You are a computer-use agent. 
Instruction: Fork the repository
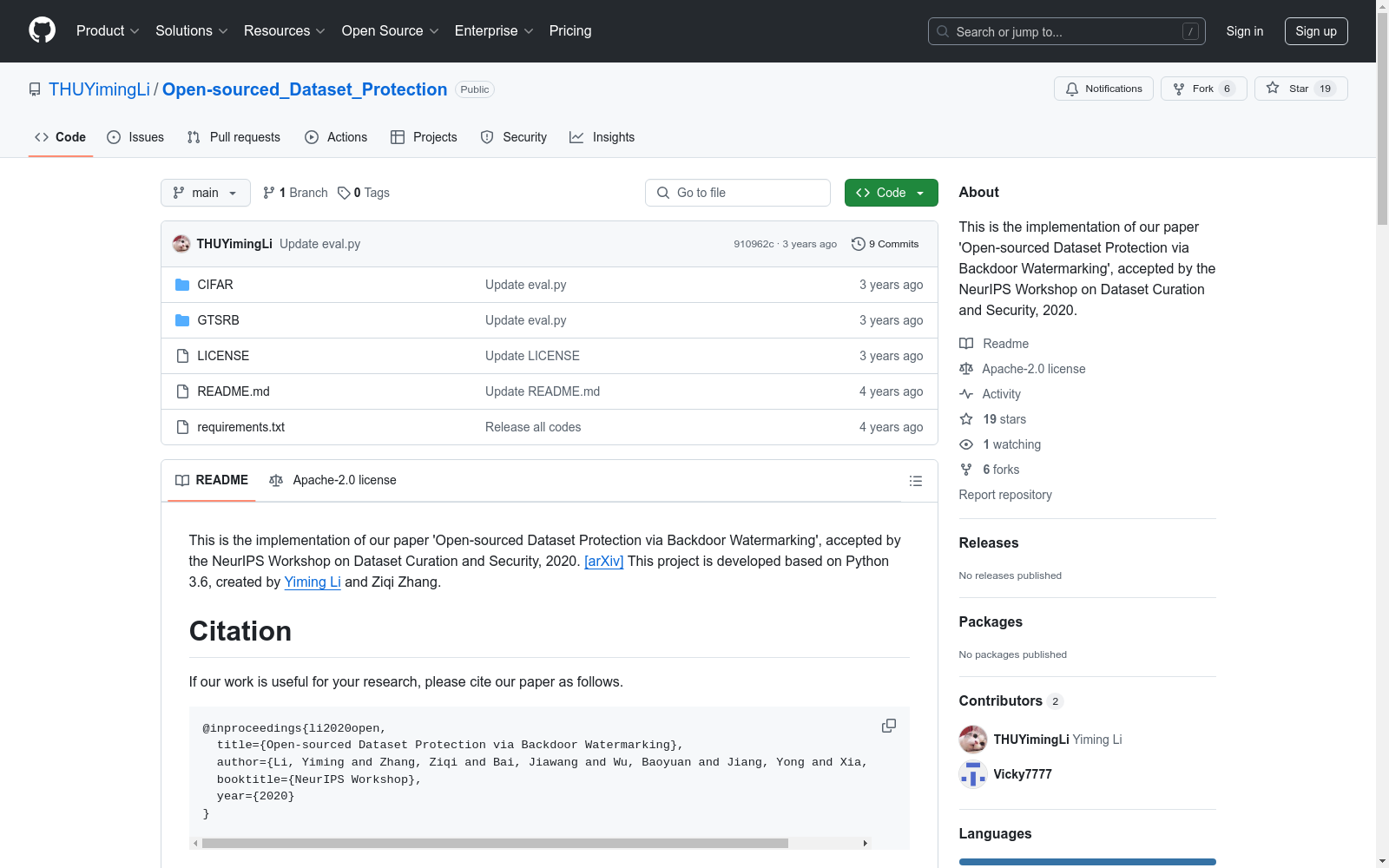click(x=1203, y=89)
